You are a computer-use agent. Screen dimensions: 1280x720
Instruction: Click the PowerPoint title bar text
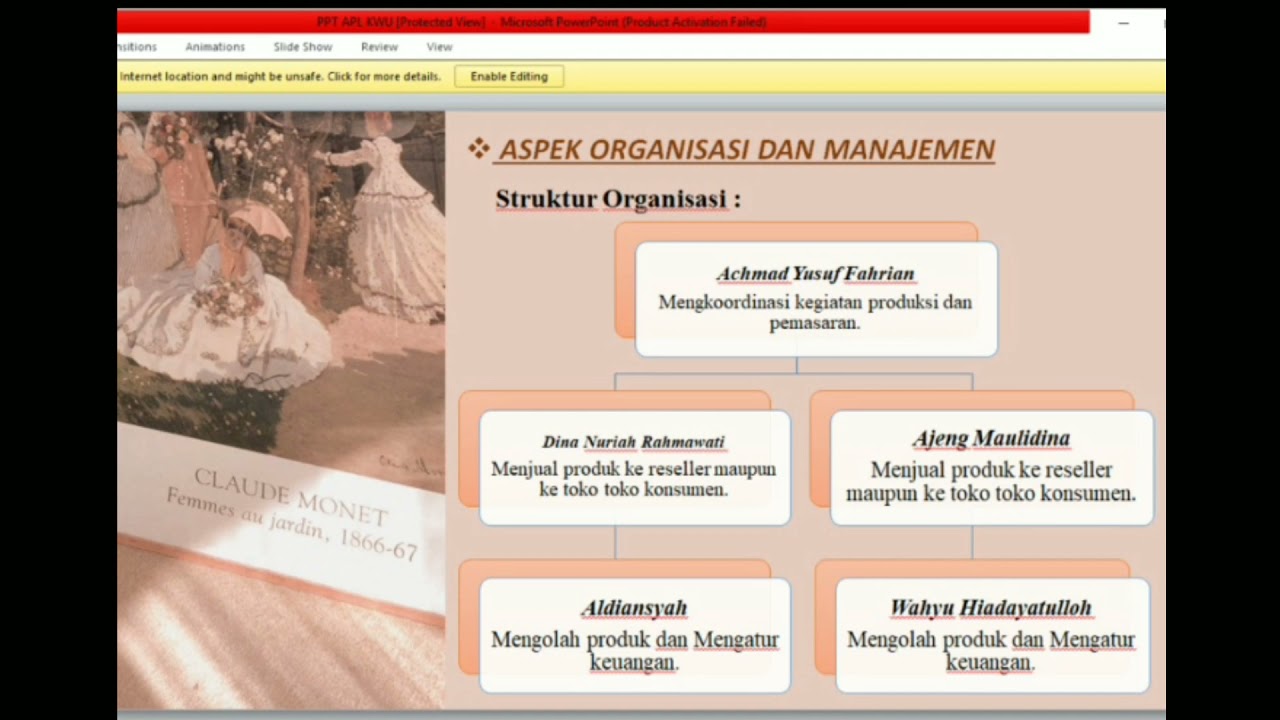click(x=541, y=22)
